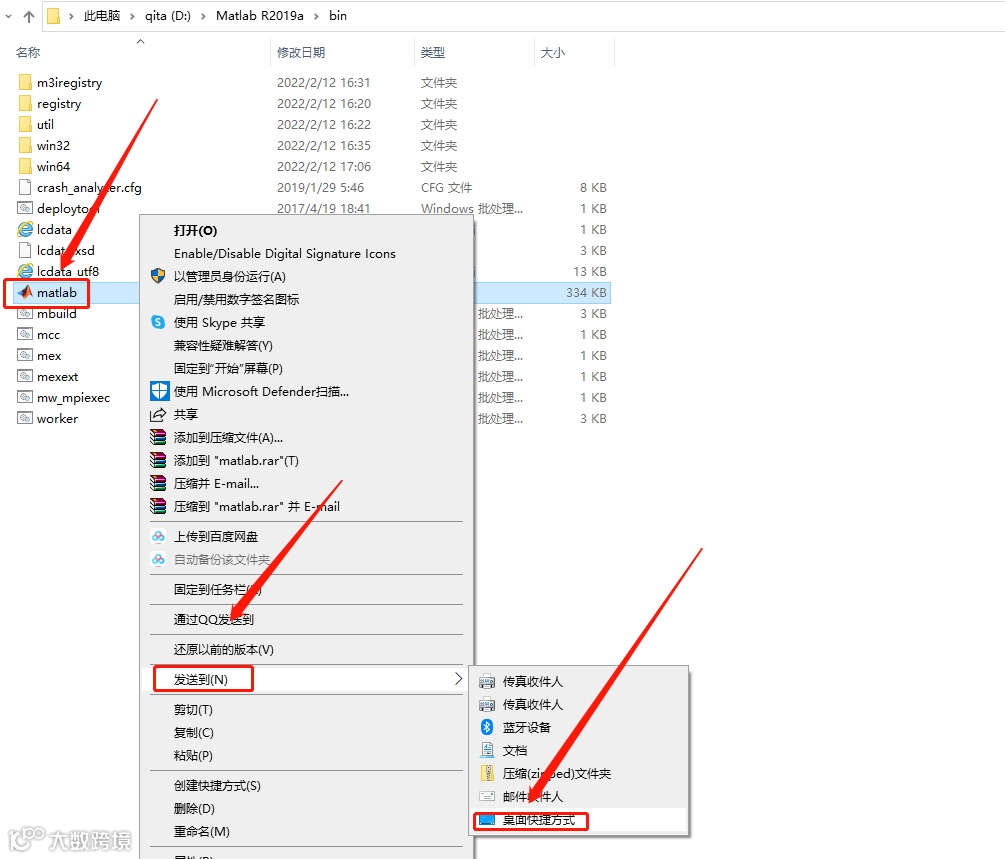Click the mex batch file icon
Screen dimensions: 1005x859
tap(25, 356)
